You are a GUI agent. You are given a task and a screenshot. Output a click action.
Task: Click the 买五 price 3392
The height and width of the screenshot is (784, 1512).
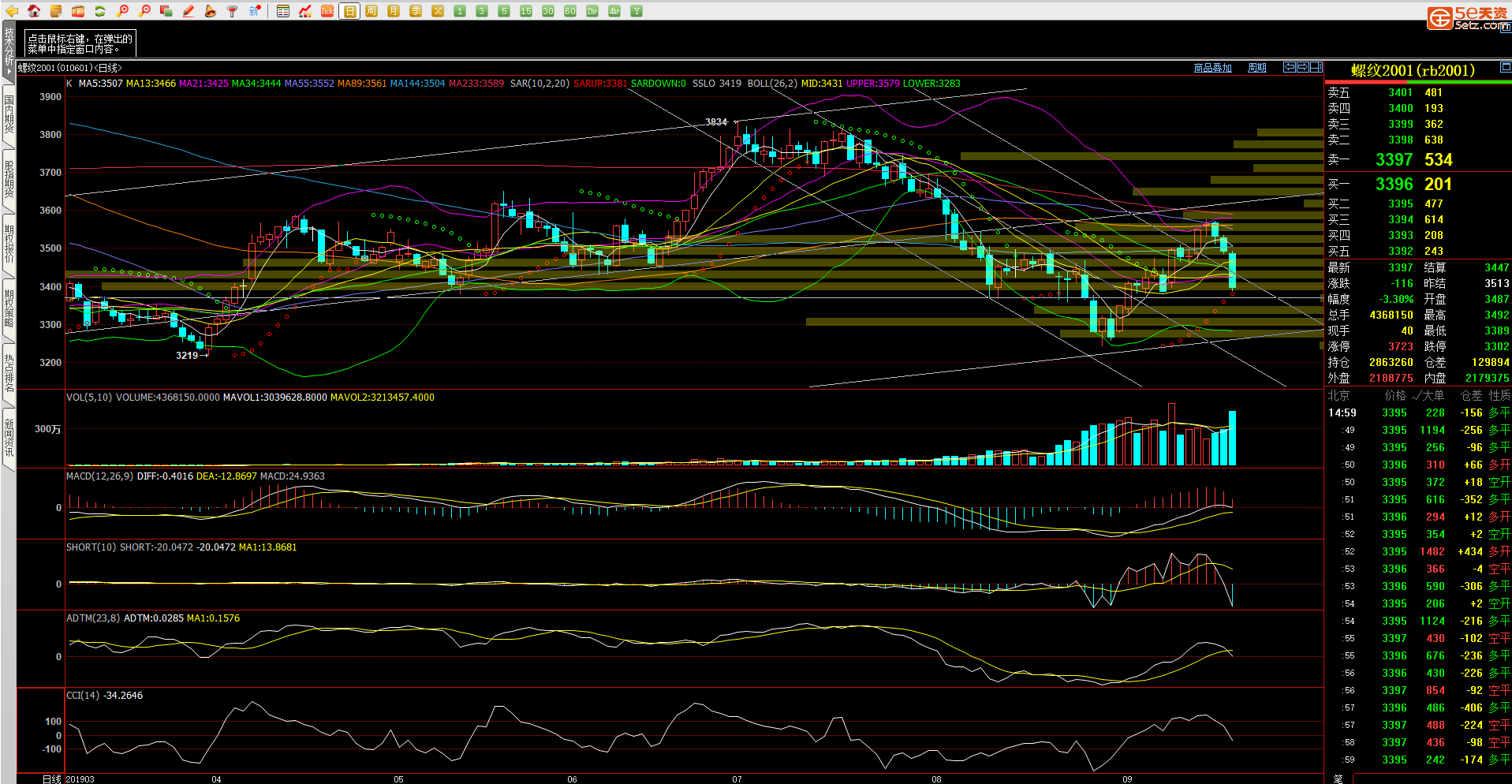pos(1400,251)
